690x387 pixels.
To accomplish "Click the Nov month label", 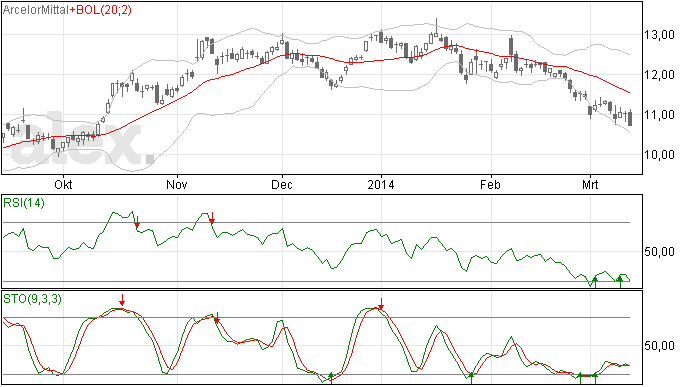I will (177, 185).
